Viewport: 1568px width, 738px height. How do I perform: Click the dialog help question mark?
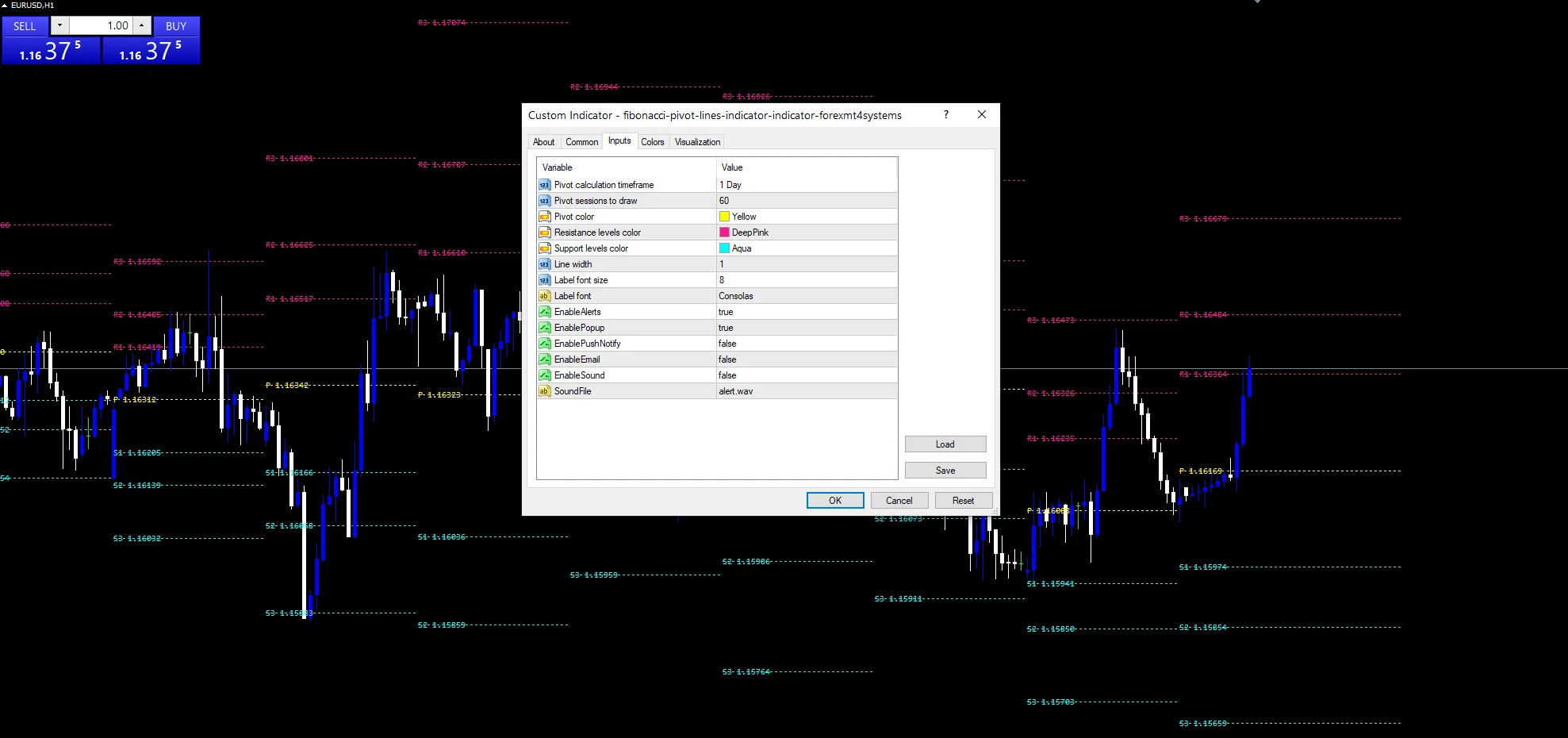coord(946,115)
